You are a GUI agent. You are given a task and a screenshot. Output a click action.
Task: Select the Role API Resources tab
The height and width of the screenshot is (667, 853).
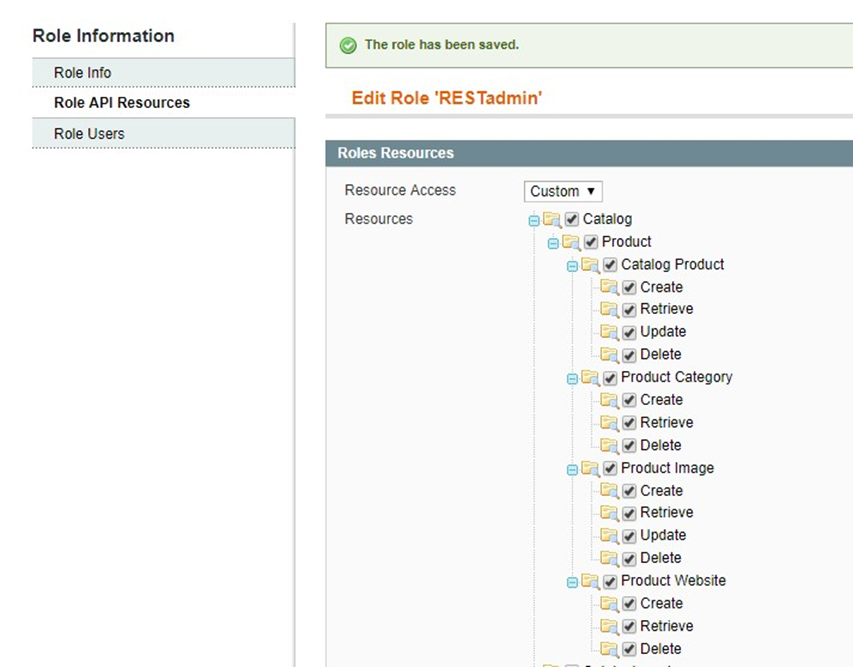[x=122, y=103]
